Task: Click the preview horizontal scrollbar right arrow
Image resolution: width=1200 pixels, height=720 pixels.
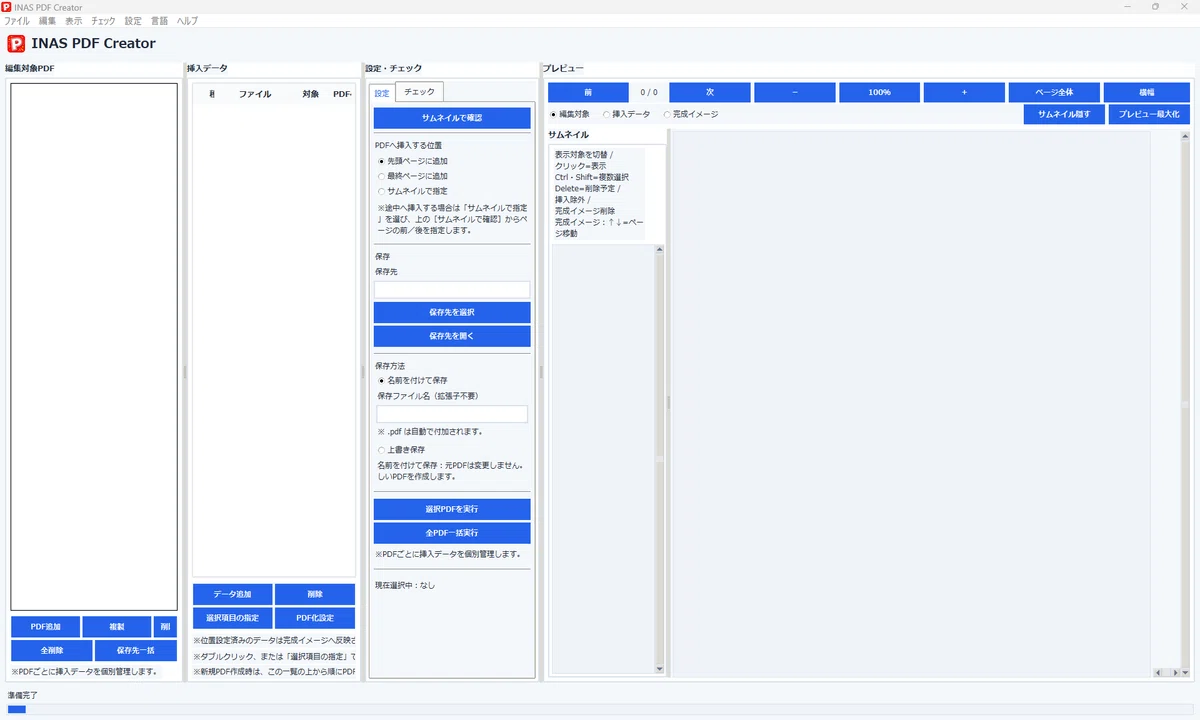Action: click(x=1175, y=673)
